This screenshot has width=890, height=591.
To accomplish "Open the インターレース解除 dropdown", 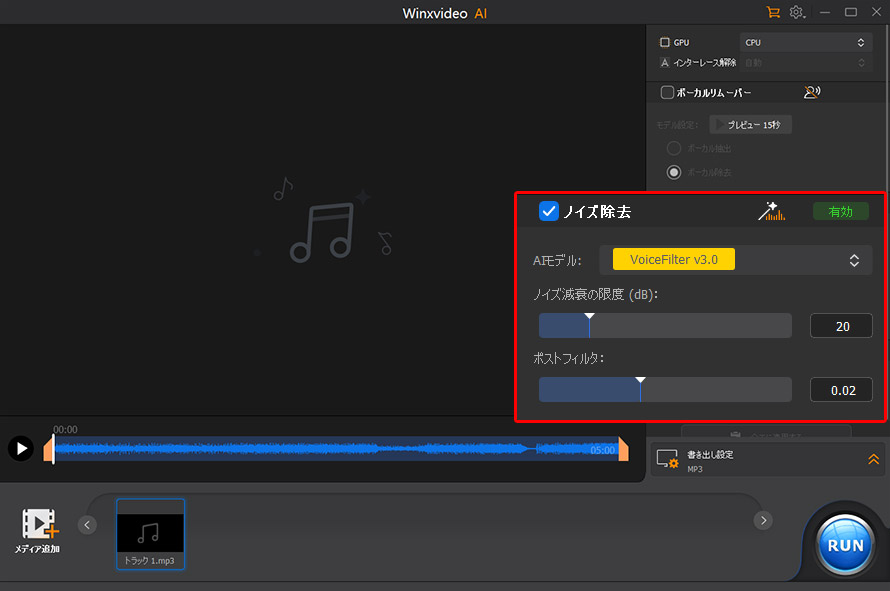I will pyautogui.click(x=805, y=62).
